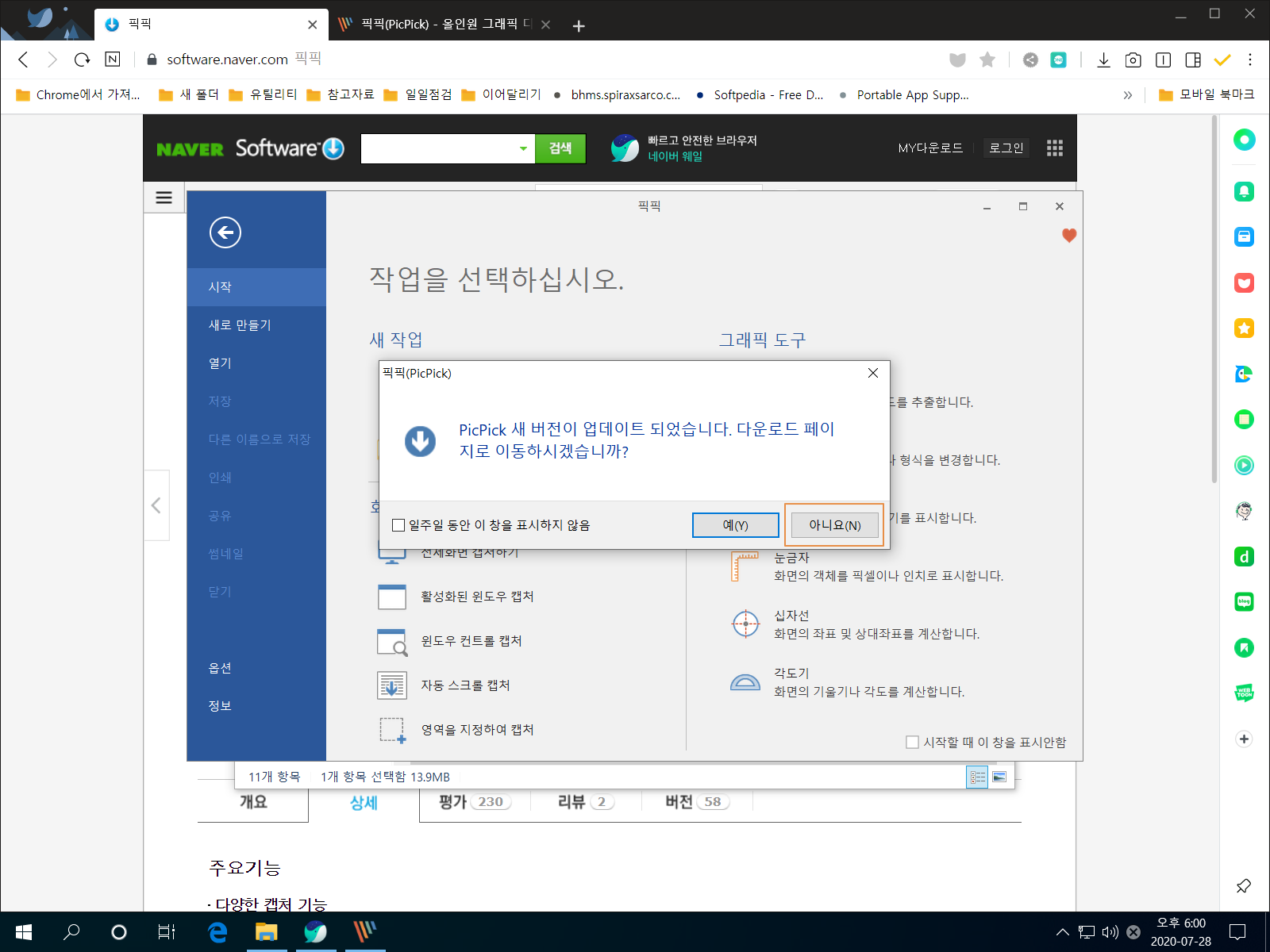Click the PicPick back arrow icon
The height and width of the screenshot is (952, 1270).
225,232
